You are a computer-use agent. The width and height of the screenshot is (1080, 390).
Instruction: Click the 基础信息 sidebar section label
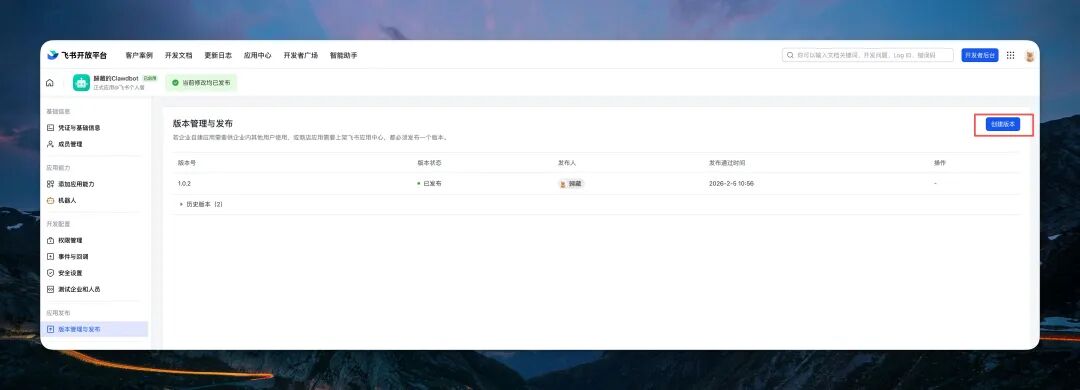[x=58, y=112]
